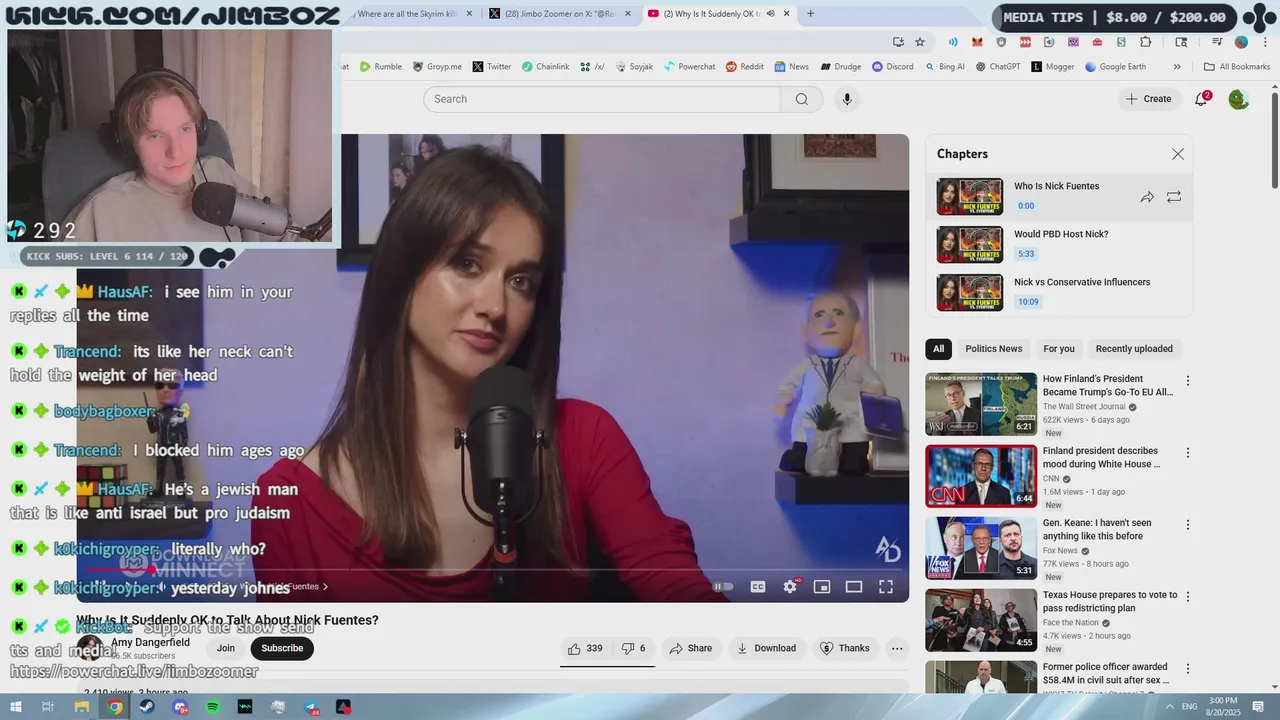Expand hidden bookmarks chevron
The height and width of the screenshot is (720, 1280).
coord(1177,67)
